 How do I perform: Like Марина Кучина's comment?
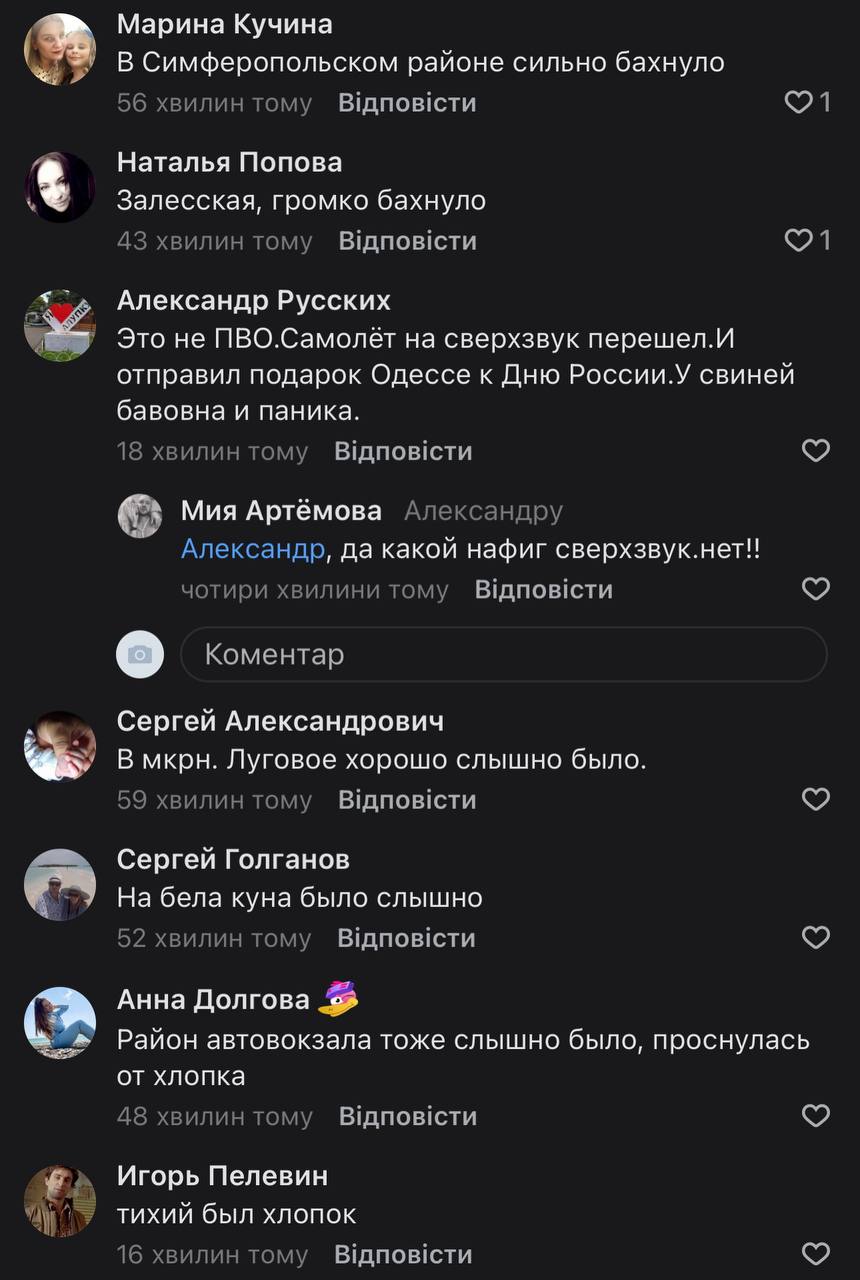799,103
